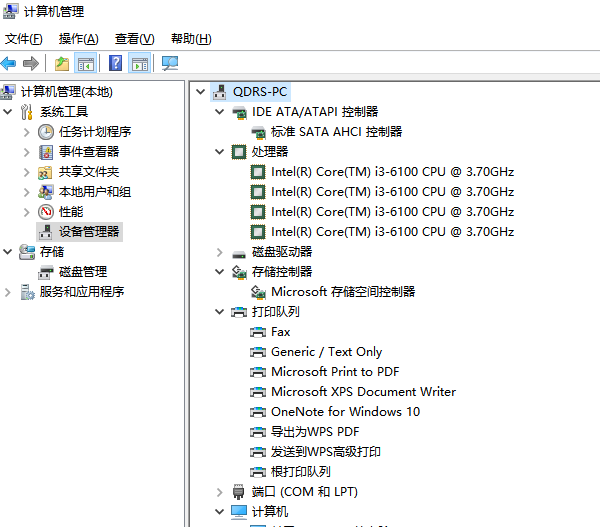Click the 设备管理器 icon
The height and width of the screenshot is (527, 600).
(x=46, y=232)
